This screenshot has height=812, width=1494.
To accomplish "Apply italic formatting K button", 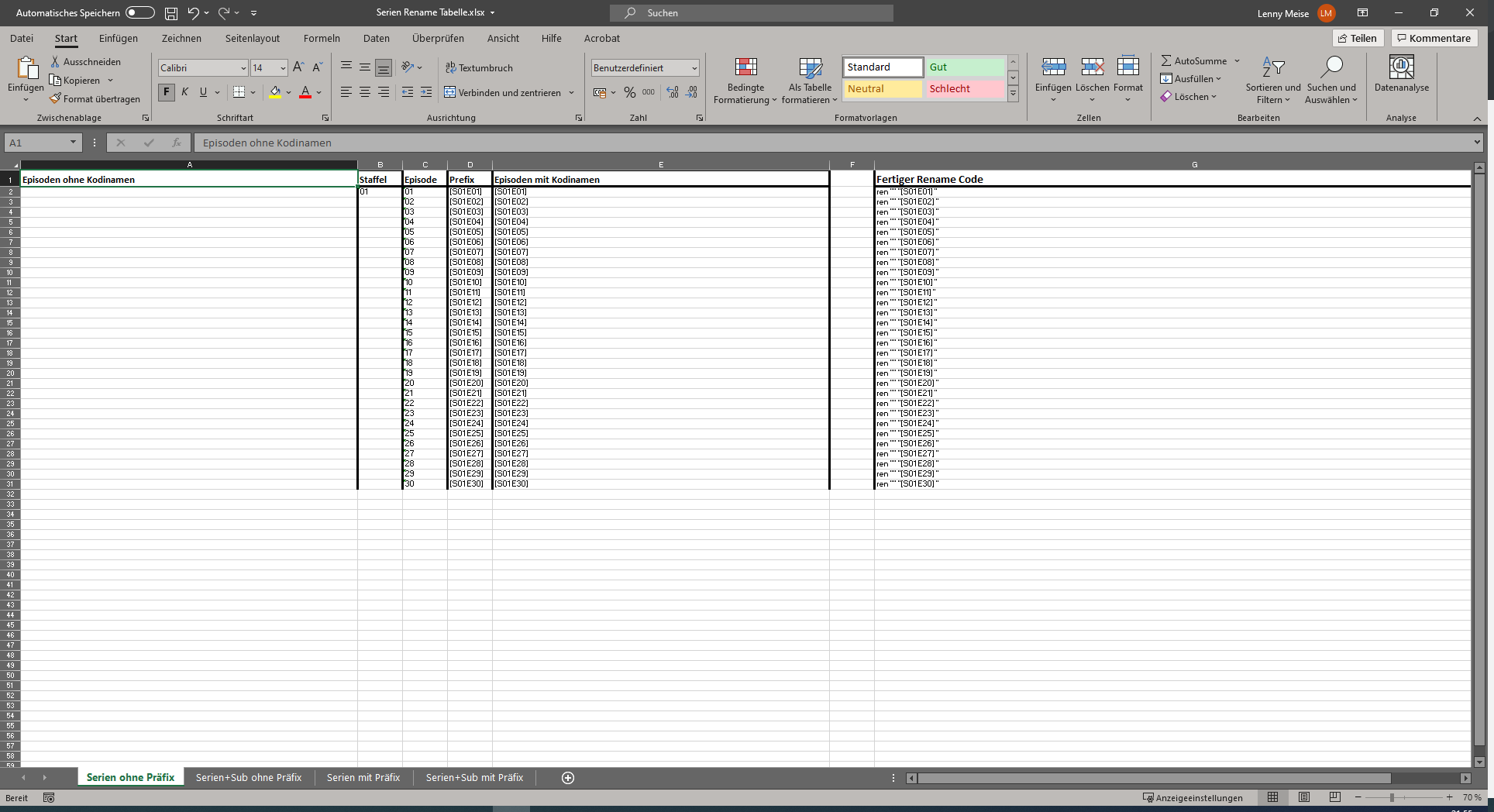I will tap(184, 92).
